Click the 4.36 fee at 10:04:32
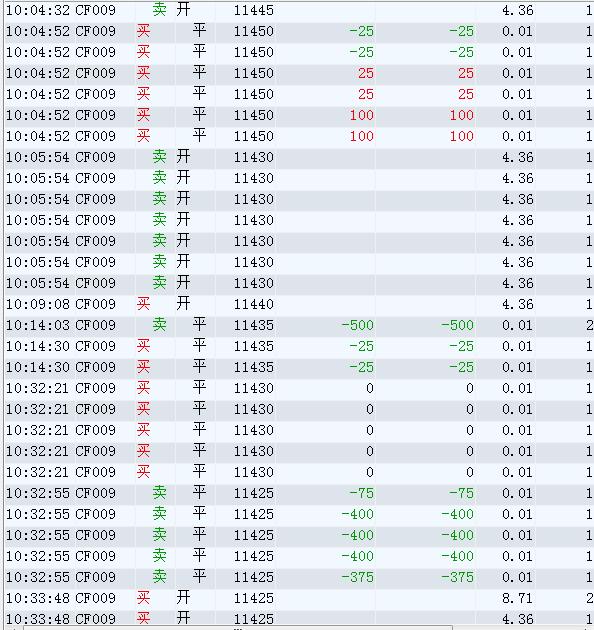The width and height of the screenshot is (594, 630). click(517, 10)
